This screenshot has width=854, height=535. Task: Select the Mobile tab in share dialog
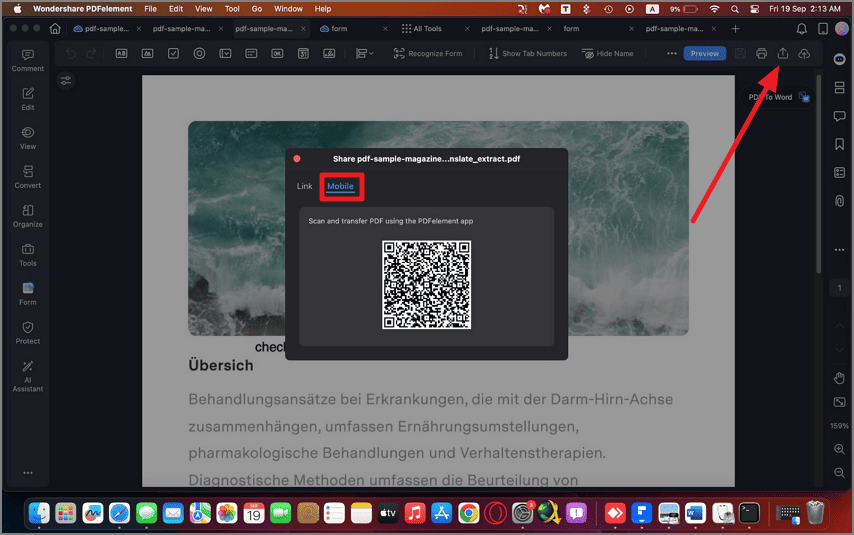[x=340, y=186]
